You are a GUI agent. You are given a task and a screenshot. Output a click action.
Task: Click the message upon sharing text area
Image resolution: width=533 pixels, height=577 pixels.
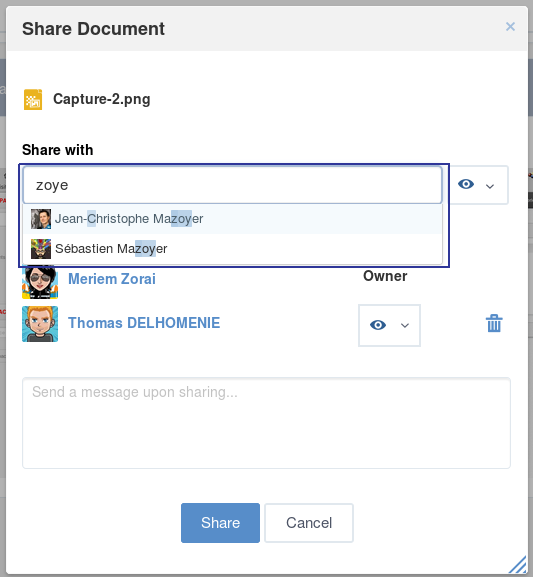click(266, 423)
